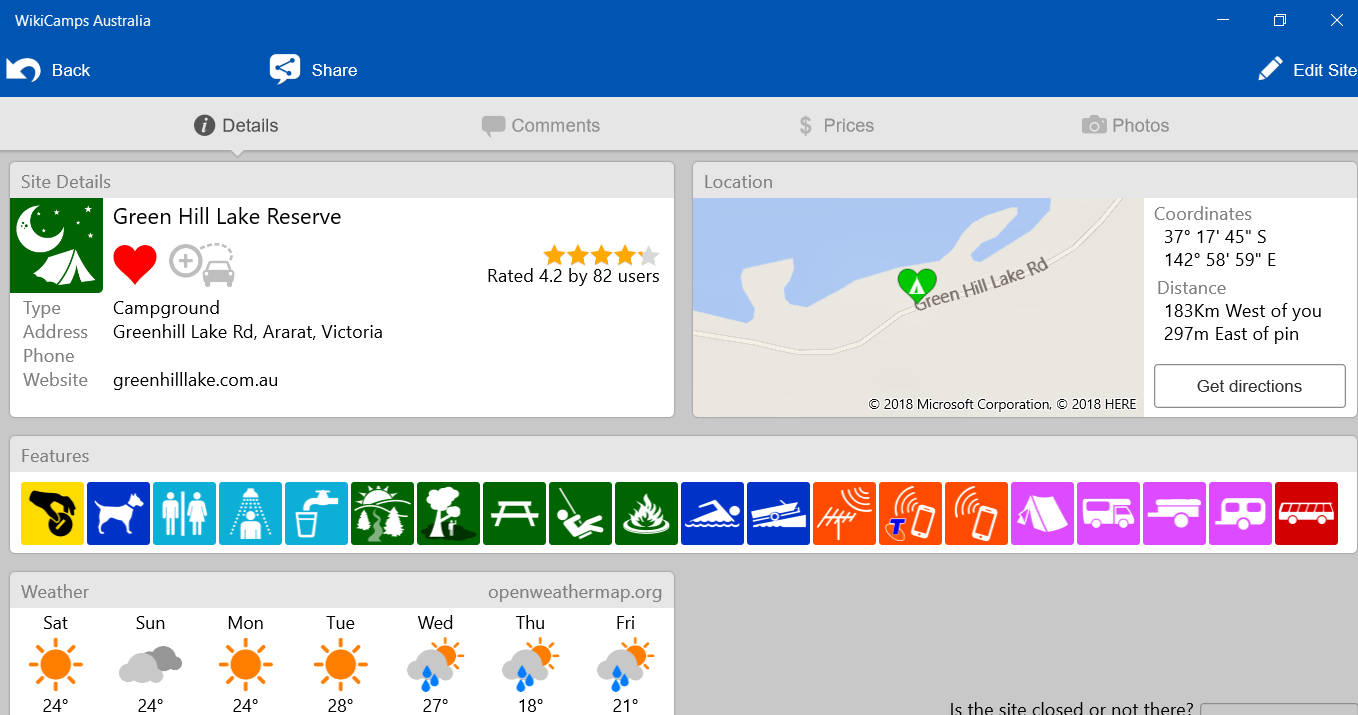Select the swimming feature icon
Screen dimensions: 1358x715
pyautogui.click(x=712, y=513)
